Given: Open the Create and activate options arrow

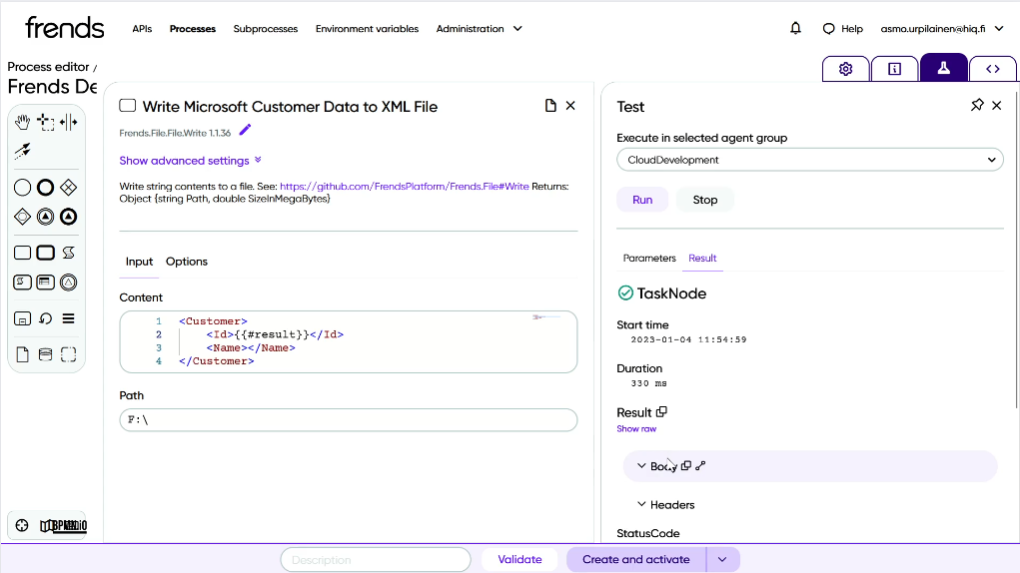Looking at the screenshot, I should pos(723,559).
